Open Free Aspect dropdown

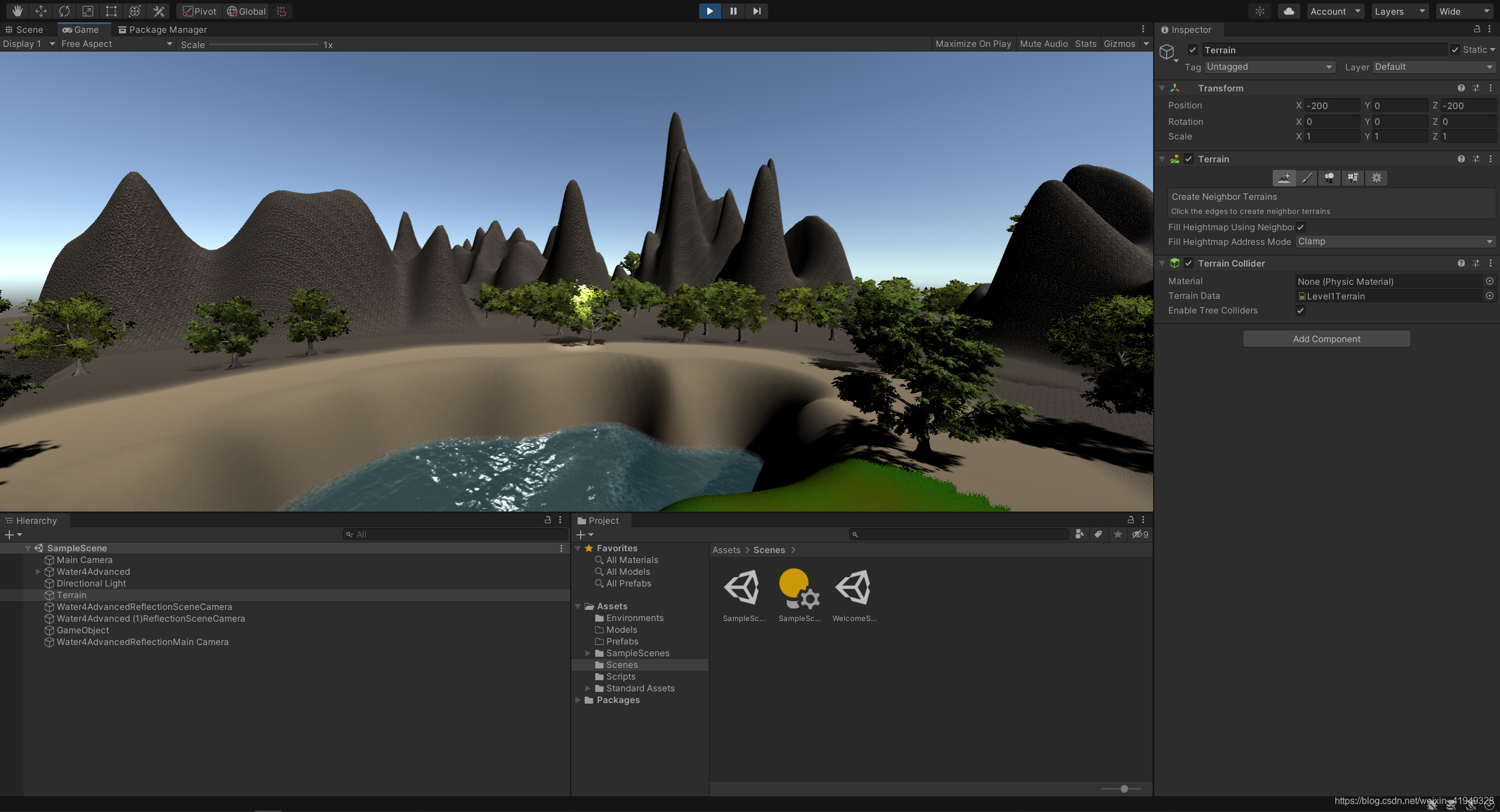(117, 44)
